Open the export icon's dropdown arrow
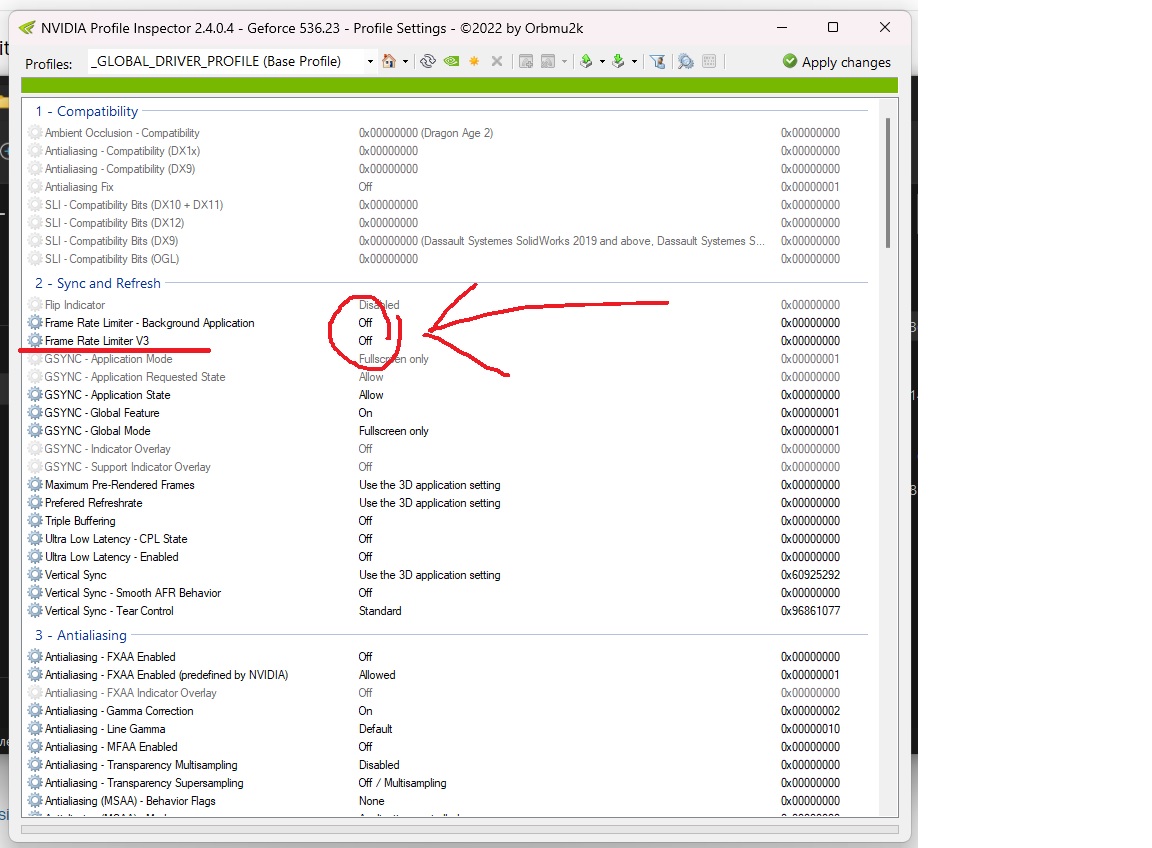This screenshot has width=1152, height=848. [x=602, y=62]
